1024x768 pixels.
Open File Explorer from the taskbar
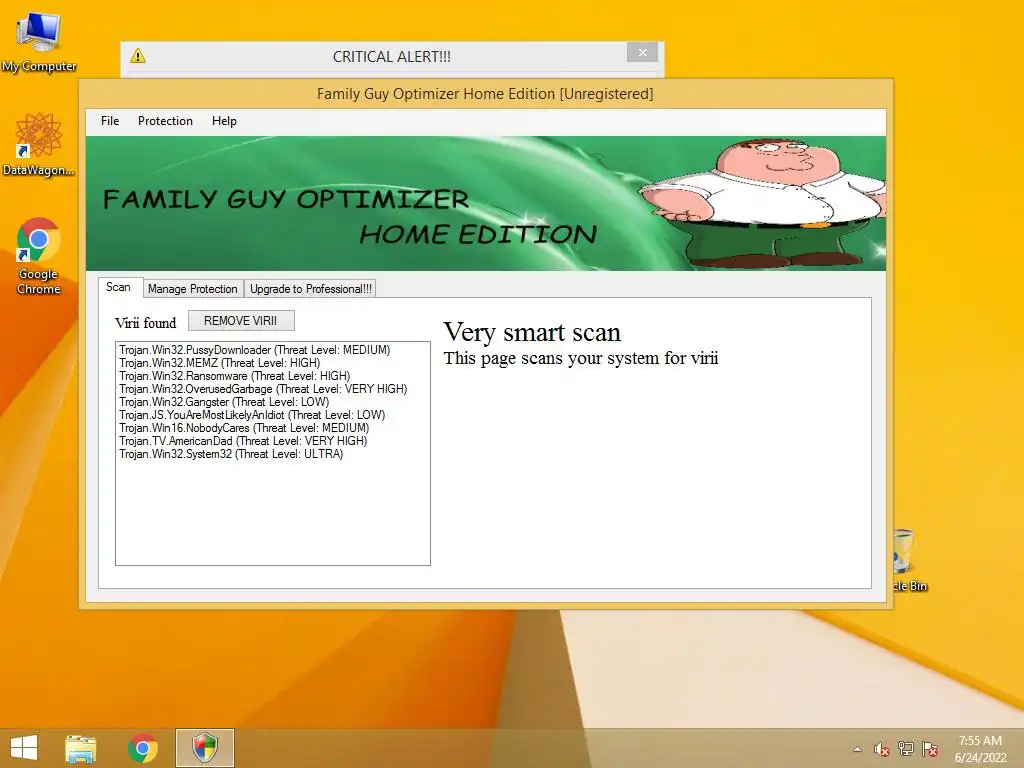pyautogui.click(x=80, y=748)
